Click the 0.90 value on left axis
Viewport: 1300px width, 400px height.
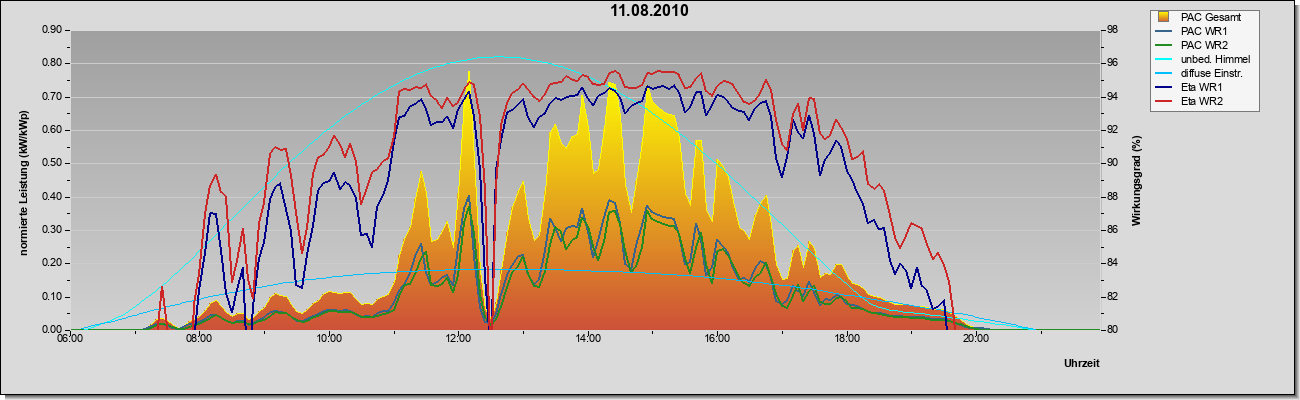pyautogui.click(x=52, y=30)
